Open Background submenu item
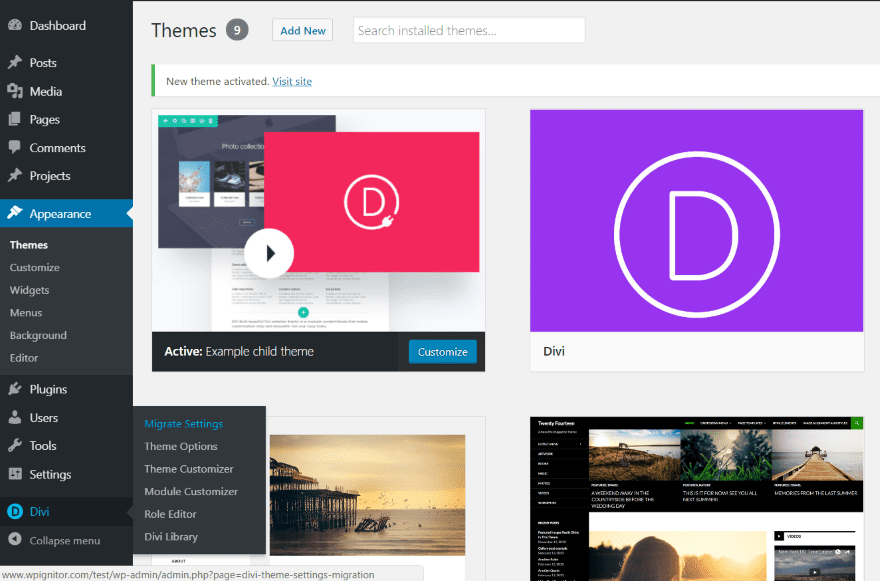The width and height of the screenshot is (880, 581). [x=38, y=335]
